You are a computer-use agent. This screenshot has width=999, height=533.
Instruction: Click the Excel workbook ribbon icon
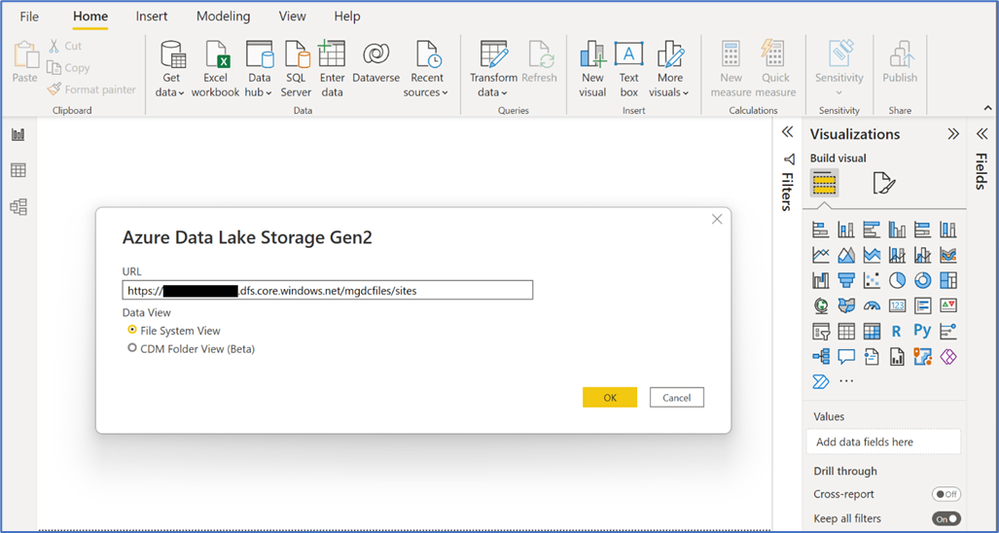pos(215,69)
